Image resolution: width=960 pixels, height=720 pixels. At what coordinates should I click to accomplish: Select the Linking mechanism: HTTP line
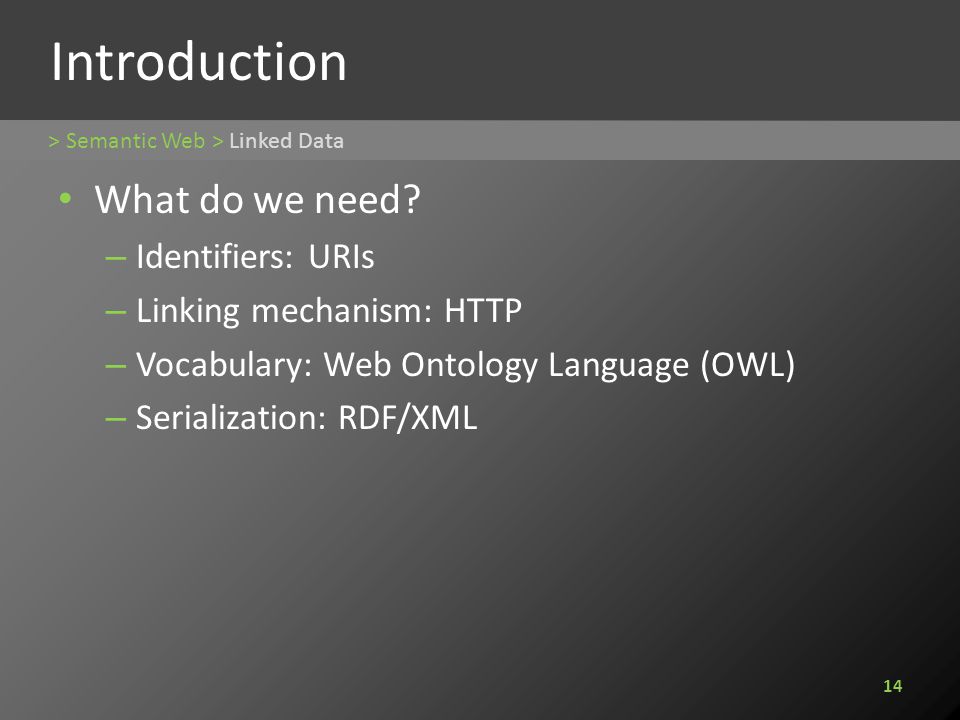tap(329, 310)
